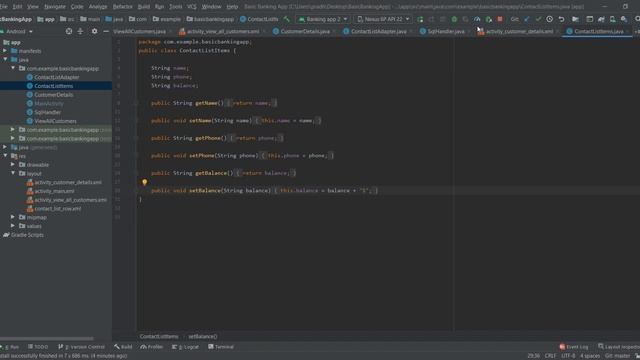Screen dimensions: 640x360
Task: Click the green Debug bug icon
Action: coord(454,19)
